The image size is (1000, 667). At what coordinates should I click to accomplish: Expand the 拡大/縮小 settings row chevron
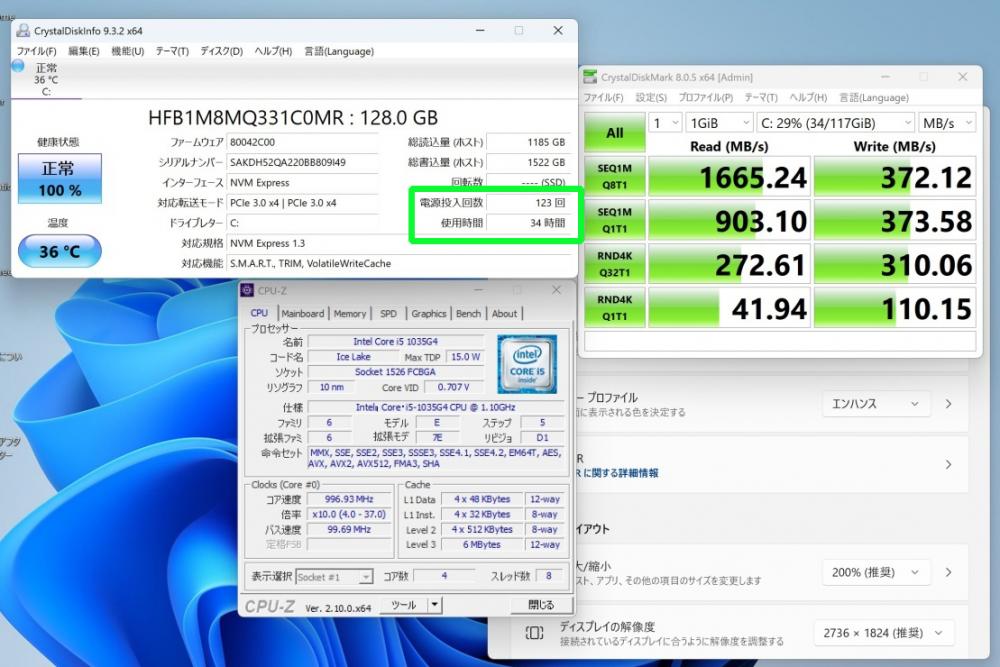point(948,573)
